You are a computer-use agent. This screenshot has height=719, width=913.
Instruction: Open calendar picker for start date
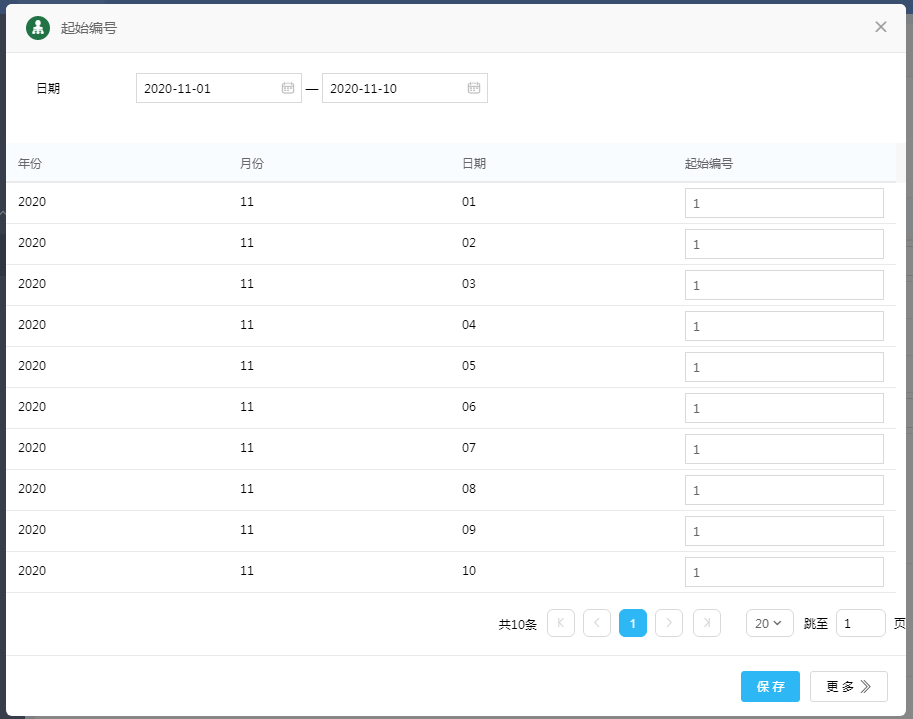[x=287, y=88]
